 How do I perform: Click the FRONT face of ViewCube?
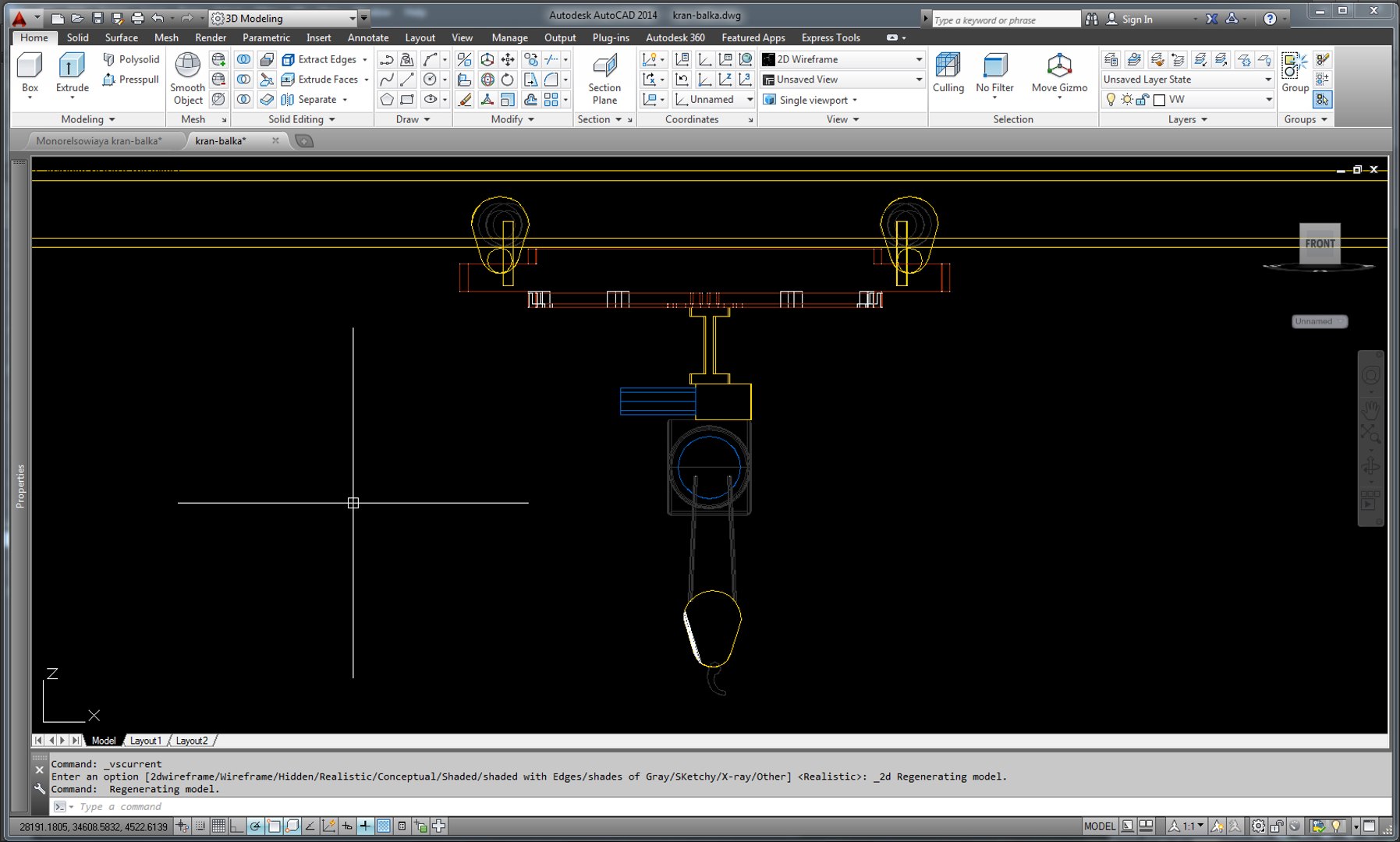click(1320, 243)
